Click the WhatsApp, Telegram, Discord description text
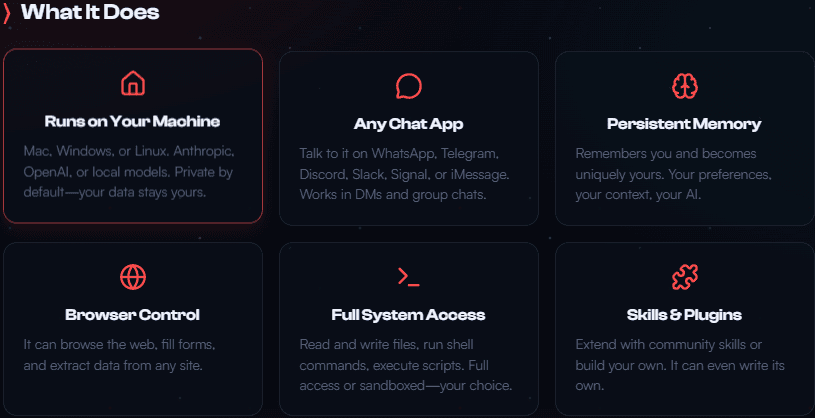The height and width of the screenshot is (418, 815). pyautogui.click(x=405, y=174)
